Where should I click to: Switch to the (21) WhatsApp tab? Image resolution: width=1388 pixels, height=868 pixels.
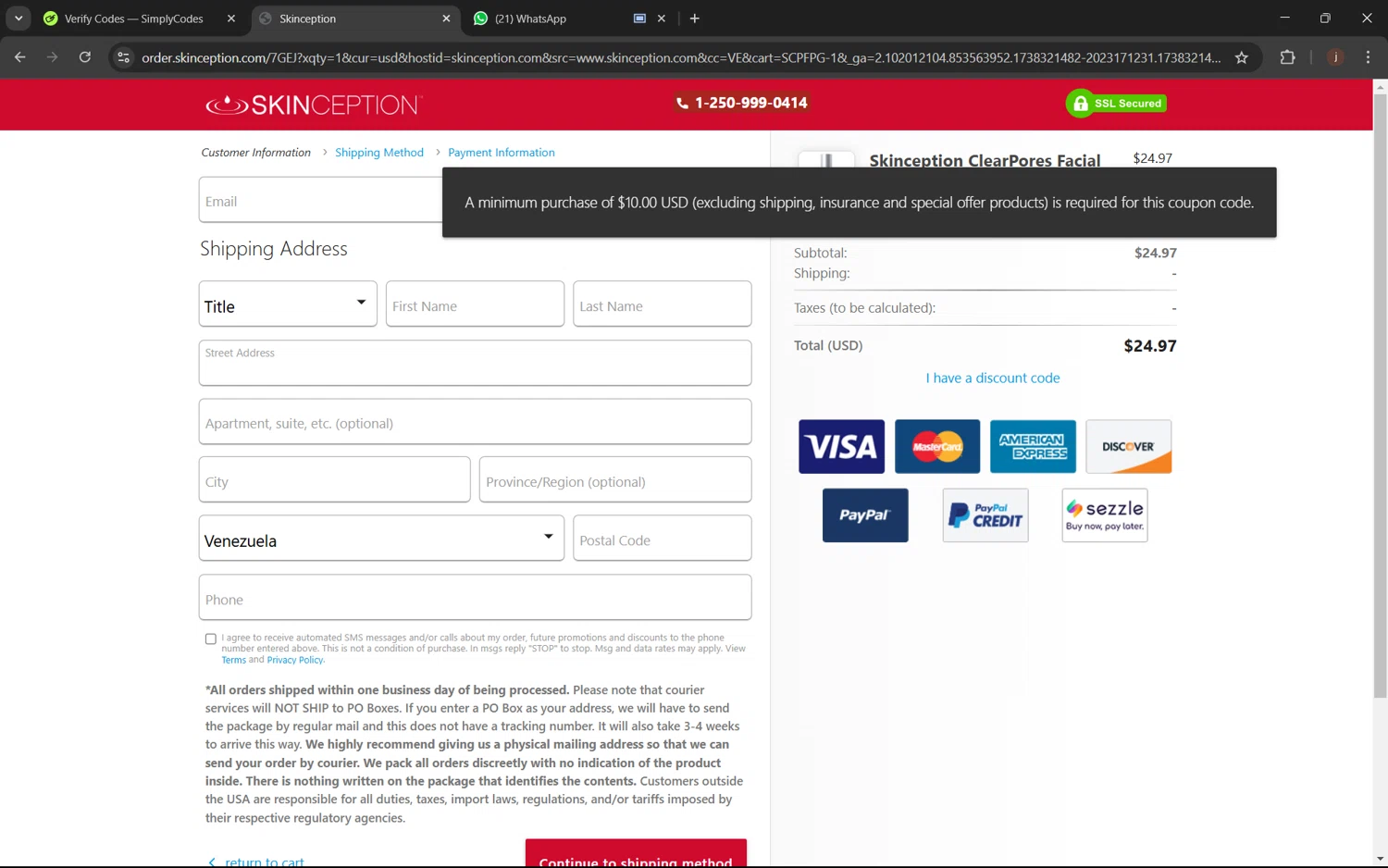530,19
